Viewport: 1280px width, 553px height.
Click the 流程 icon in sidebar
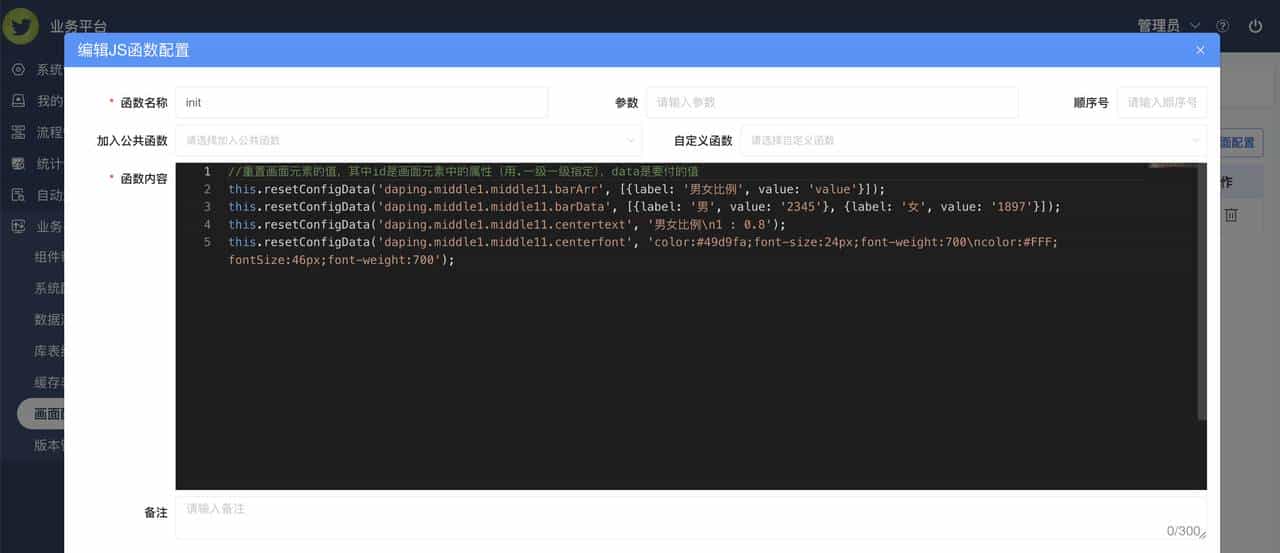click(18, 132)
